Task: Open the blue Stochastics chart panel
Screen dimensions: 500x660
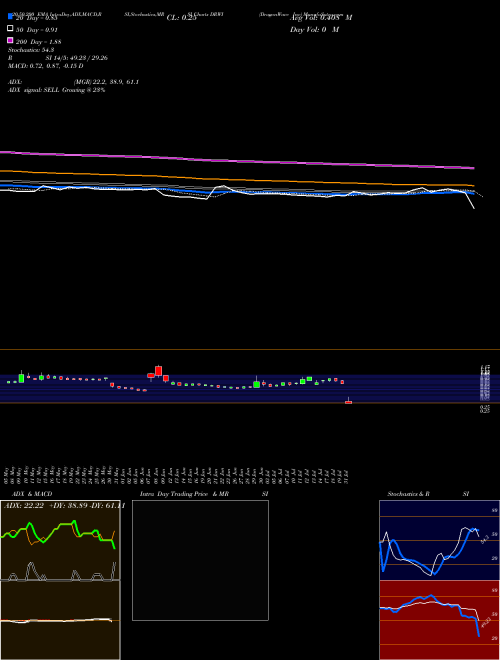Action: click(439, 540)
